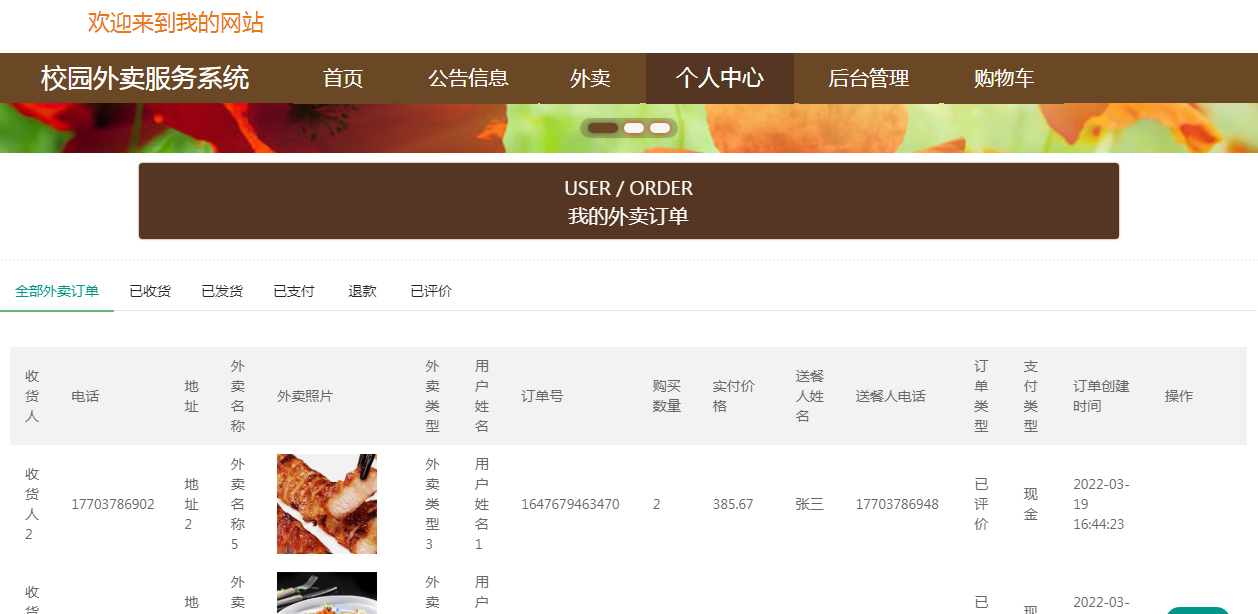Click the 我的外卖订单 heading banner
The image size is (1258, 614).
pos(629,201)
